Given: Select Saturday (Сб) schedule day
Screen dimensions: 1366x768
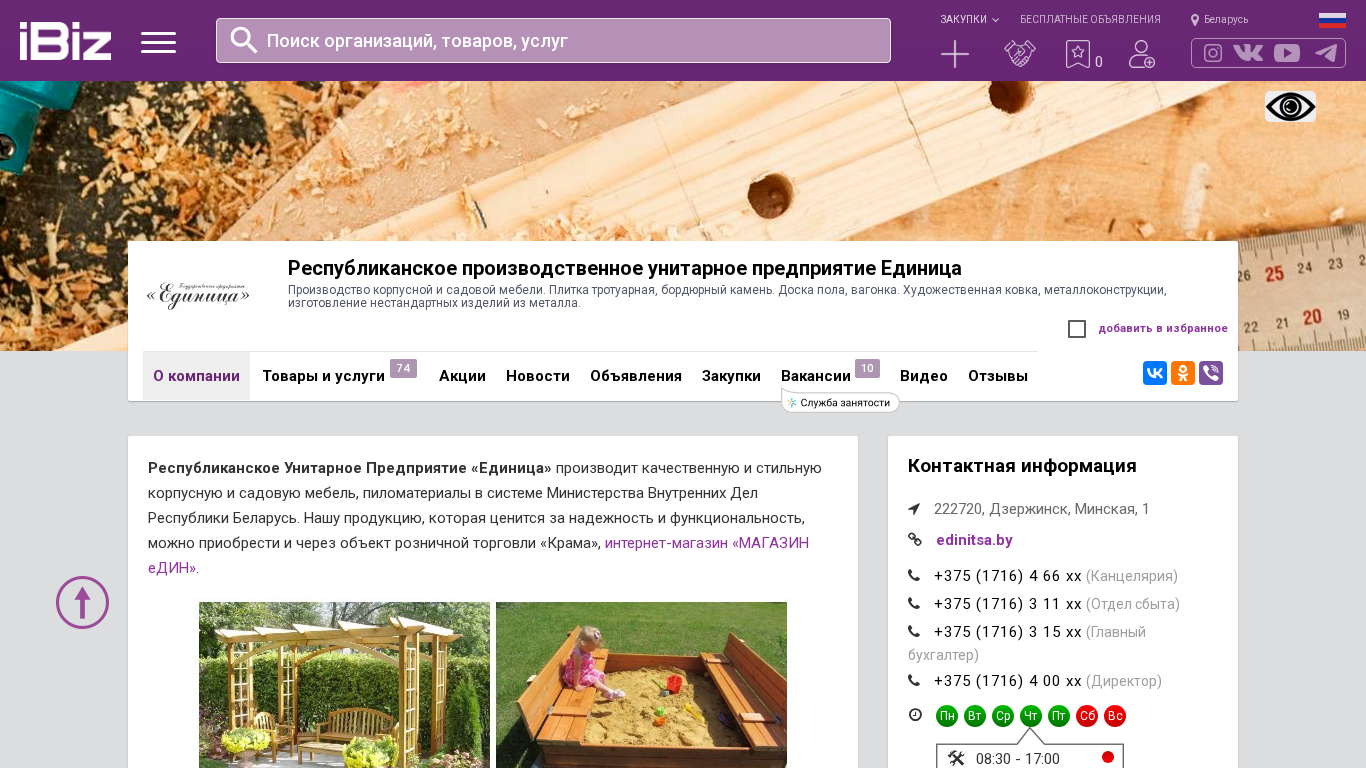Looking at the screenshot, I should (x=1087, y=716).
